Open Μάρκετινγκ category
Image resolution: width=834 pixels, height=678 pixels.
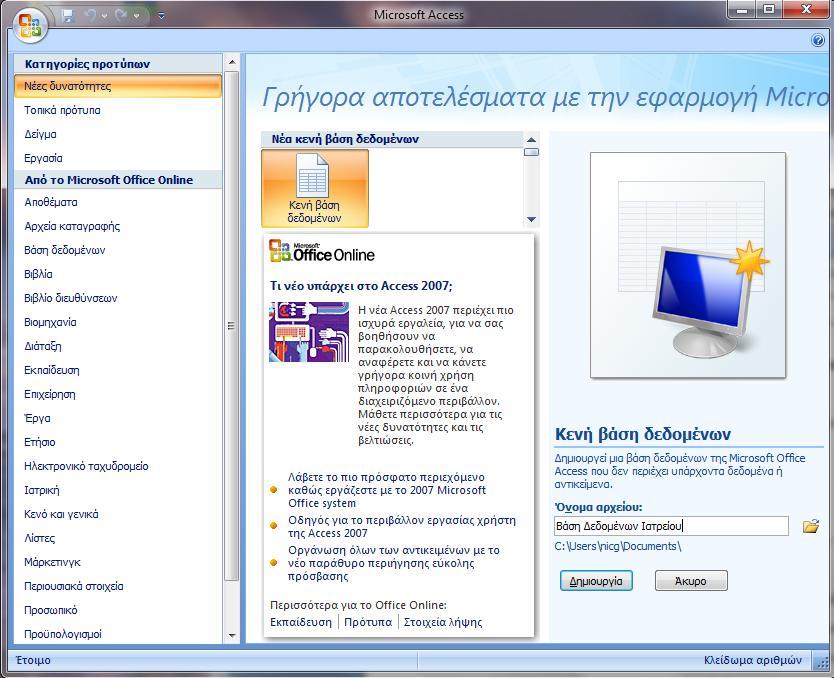pos(118,562)
